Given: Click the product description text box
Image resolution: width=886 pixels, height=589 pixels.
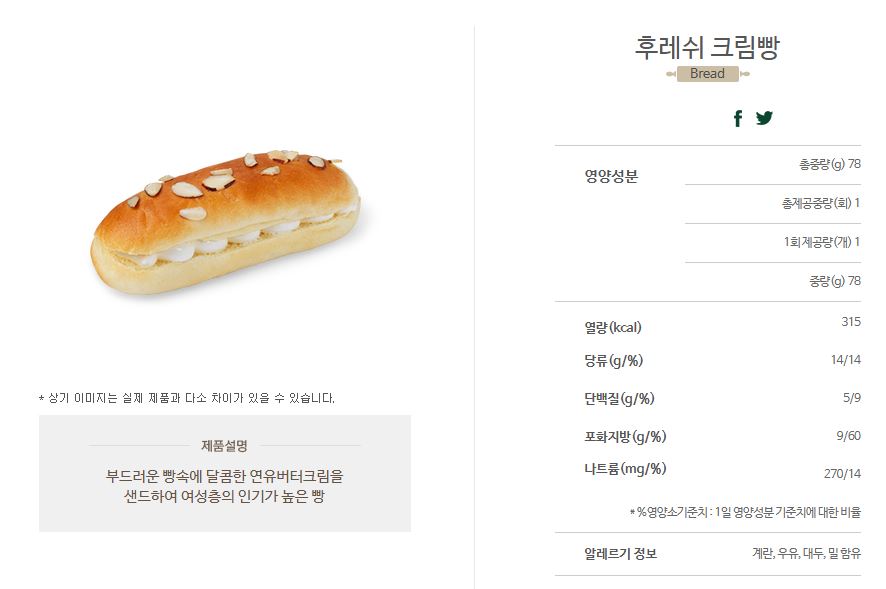Looking at the screenshot, I should (x=225, y=474).
